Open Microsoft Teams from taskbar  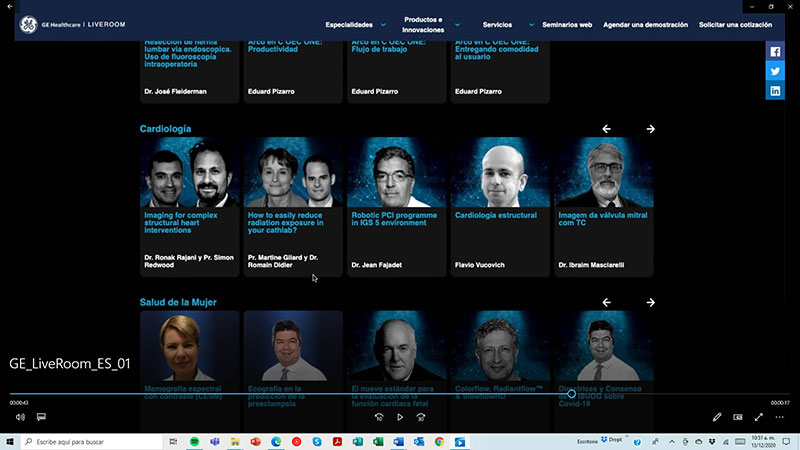[215, 442]
